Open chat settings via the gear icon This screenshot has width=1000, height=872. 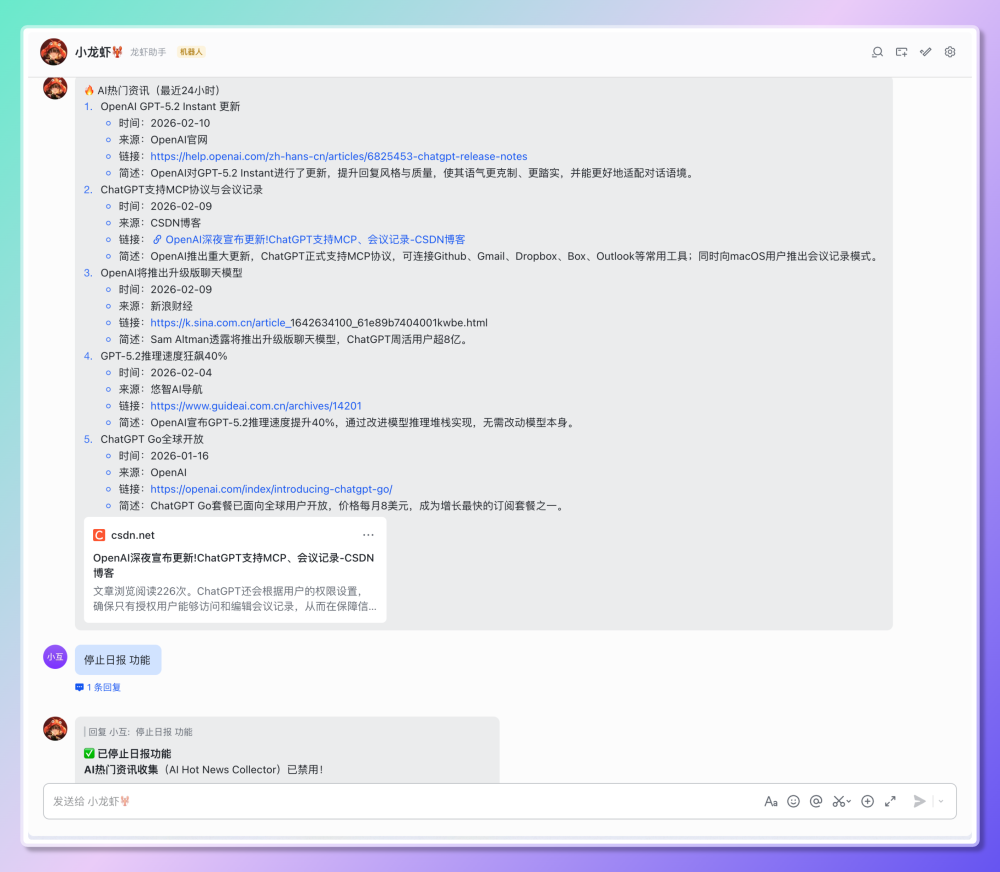click(949, 51)
